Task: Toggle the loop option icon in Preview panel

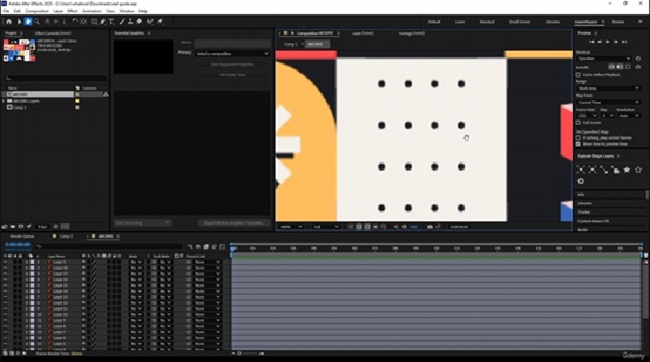Action: (x=638, y=67)
